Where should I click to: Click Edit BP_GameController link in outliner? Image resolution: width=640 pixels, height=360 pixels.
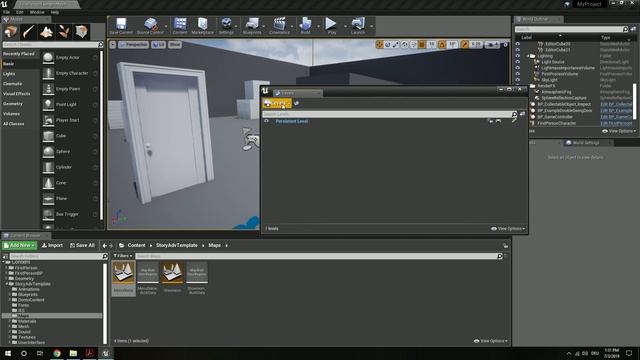click(x=616, y=117)
